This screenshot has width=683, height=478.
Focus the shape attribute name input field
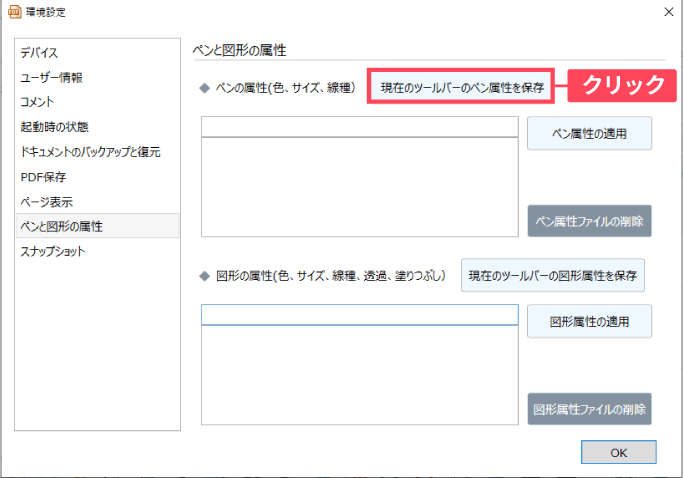(359, 315)
